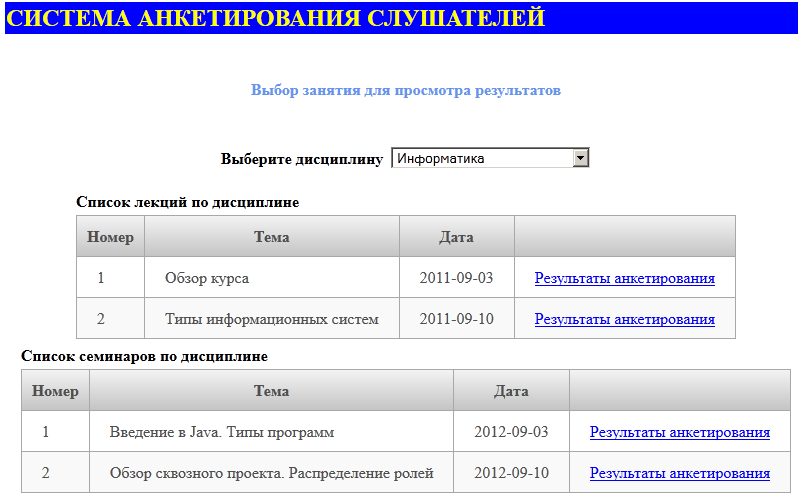The image size is (798, 501).
Task: Click the label Выберите дисциплину
Action: pyautogui.click(x=302, y=159)
